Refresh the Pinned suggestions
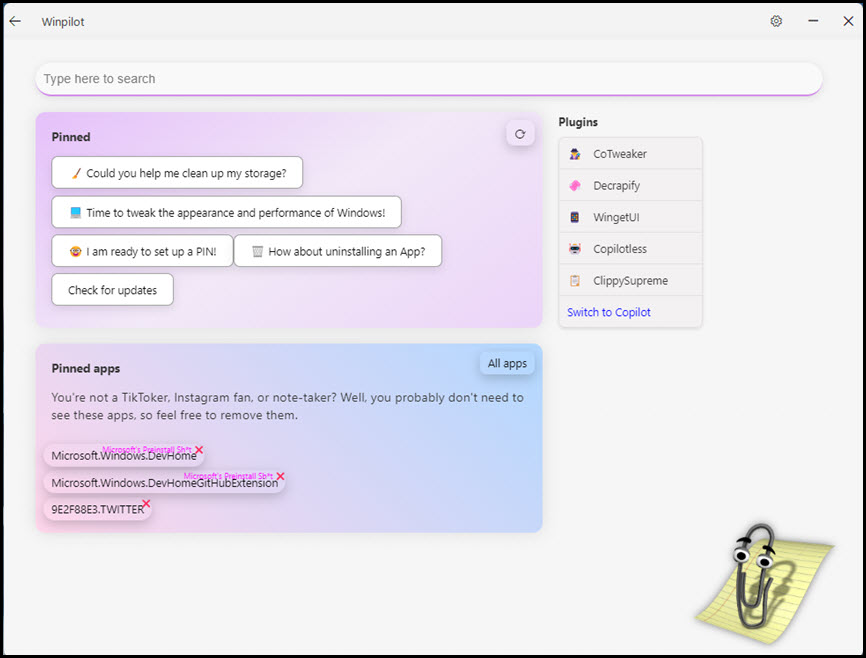Viewport: 866px width, 658px height. (x=520, y=134)
